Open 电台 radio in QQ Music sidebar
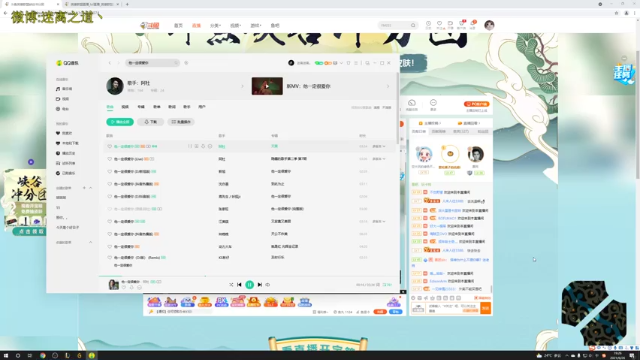Viewport: 640px width, 360px height. (x=63, y=109)
